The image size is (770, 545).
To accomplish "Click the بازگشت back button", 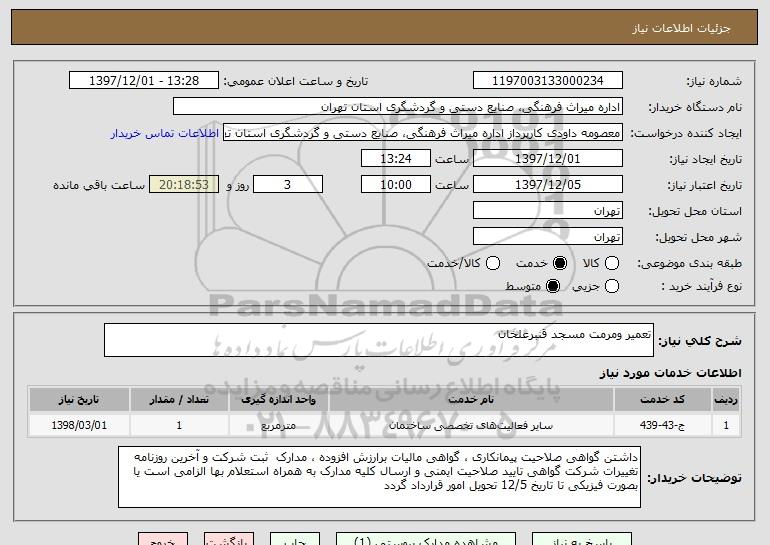I will point(229,540).
